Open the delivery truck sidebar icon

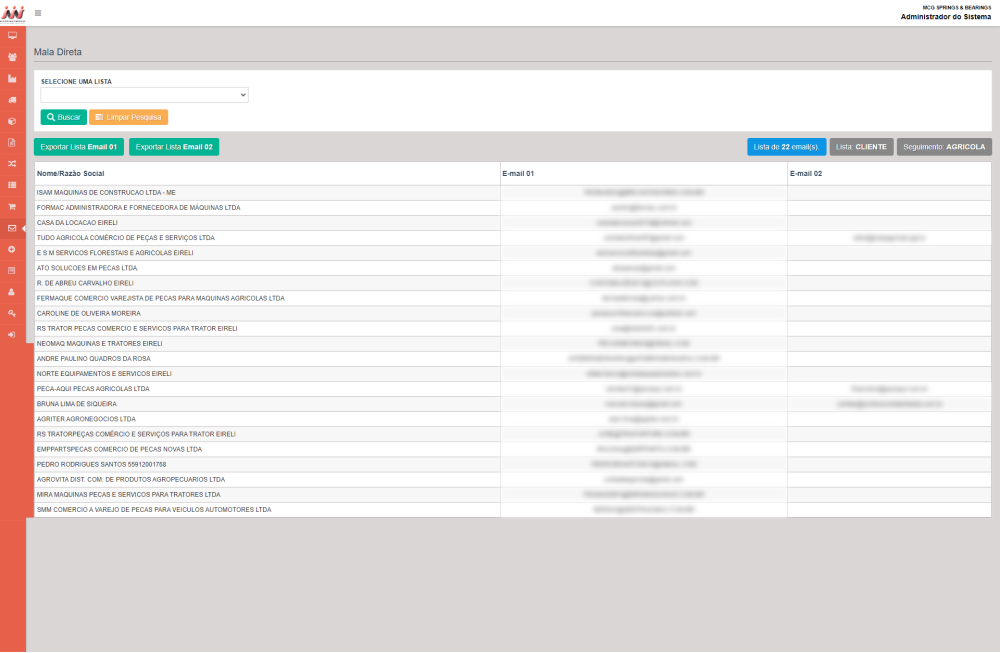12,100
